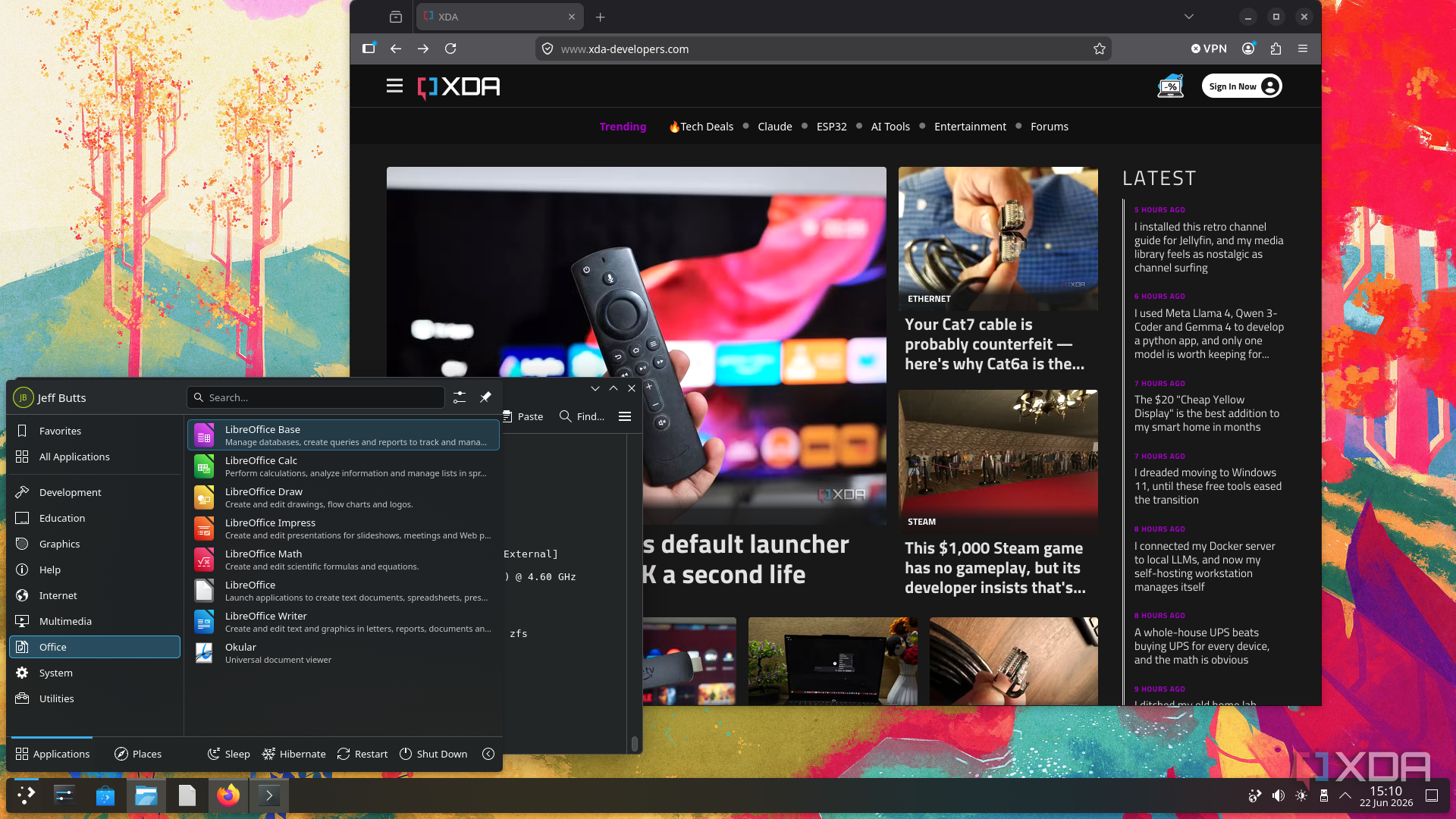
Task: Click the Shut Down button
Action: coord(433,754)
